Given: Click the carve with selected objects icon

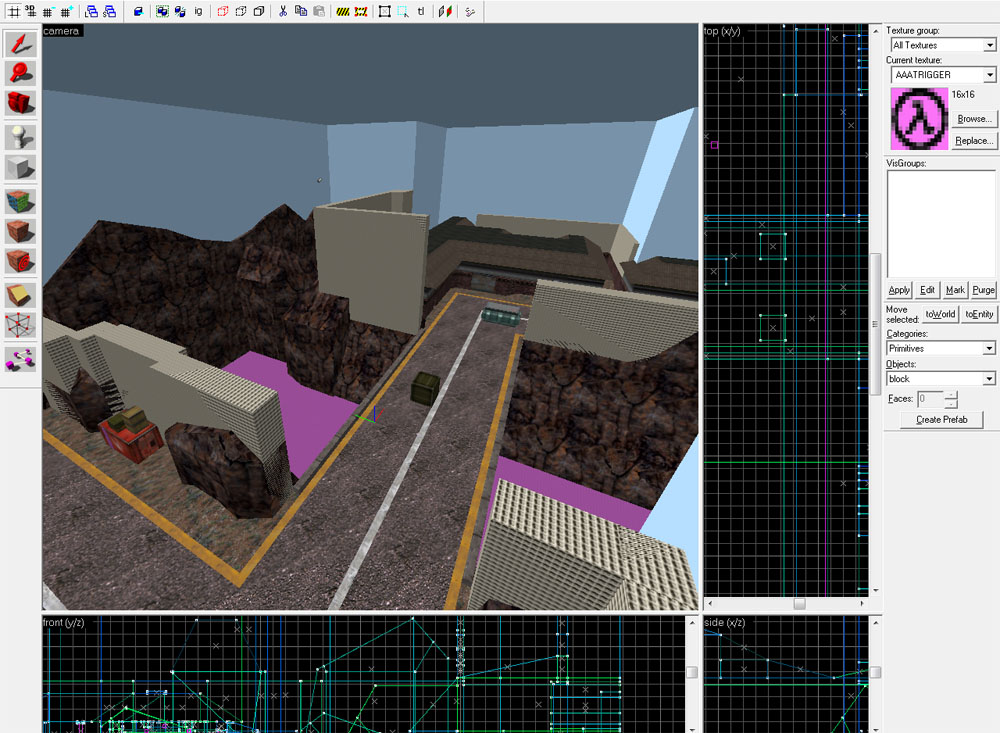Looking at the screenshot, I should [138, 11].
